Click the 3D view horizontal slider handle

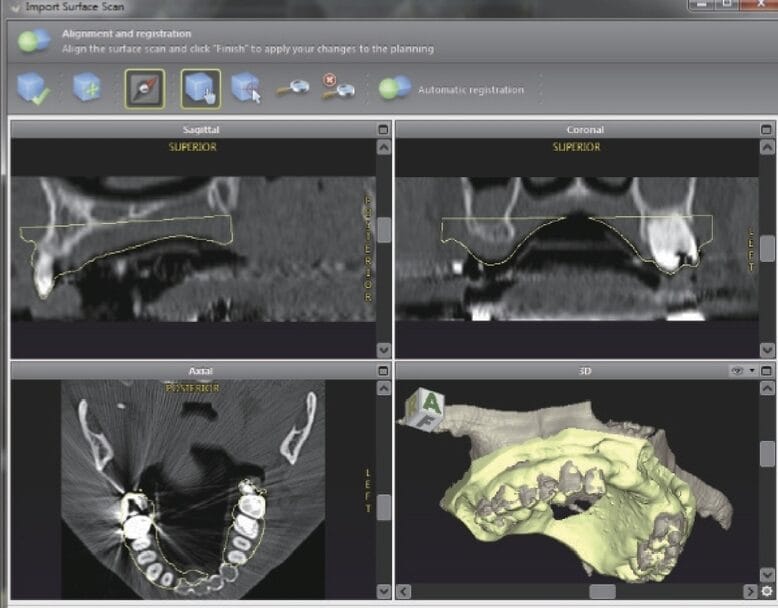pos(602,592)
